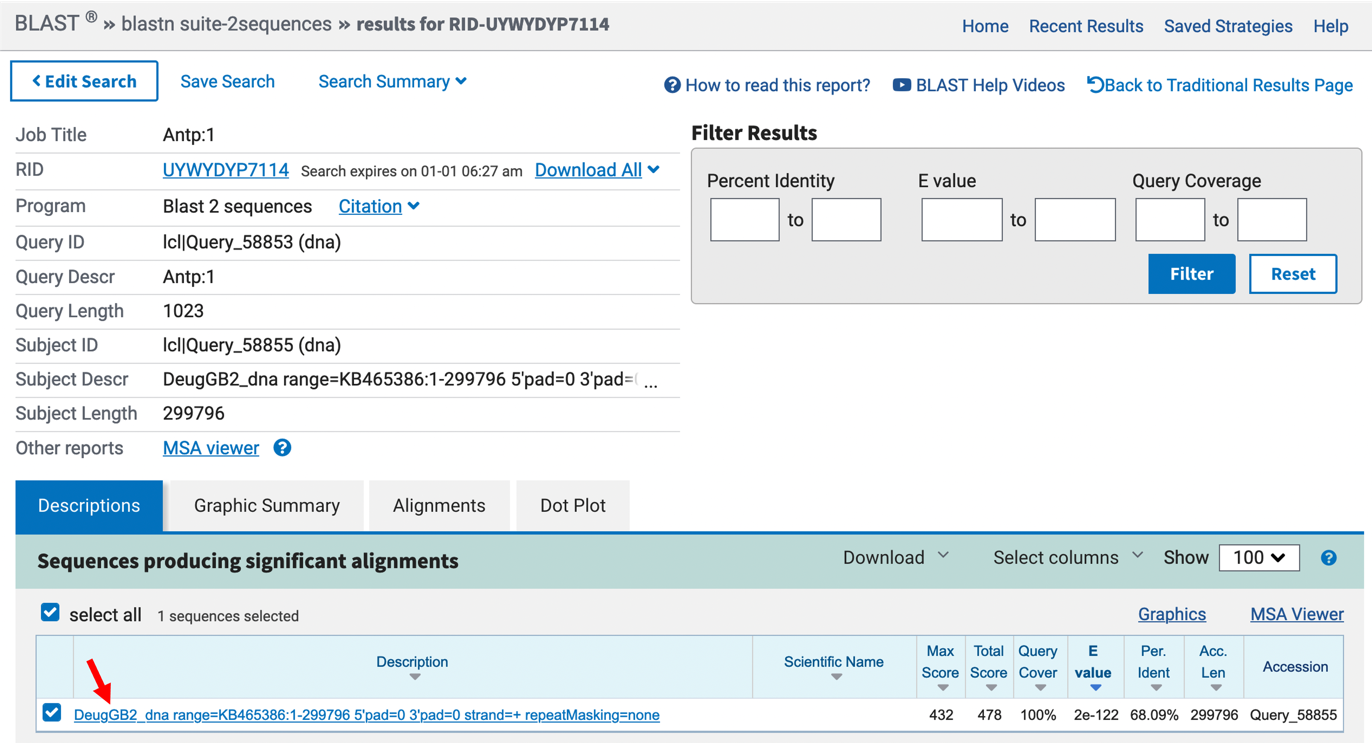Open the Download menu in results table header
The width and height of the screenshot is (1372, 743).
896,557
